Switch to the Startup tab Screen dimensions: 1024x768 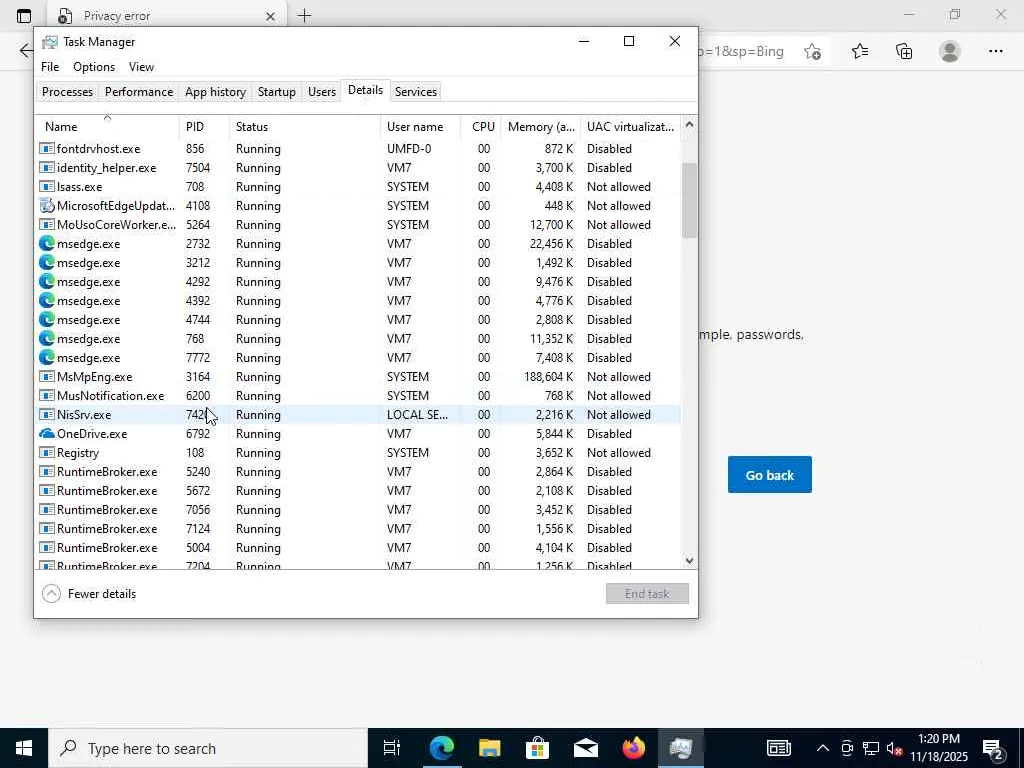276,91
